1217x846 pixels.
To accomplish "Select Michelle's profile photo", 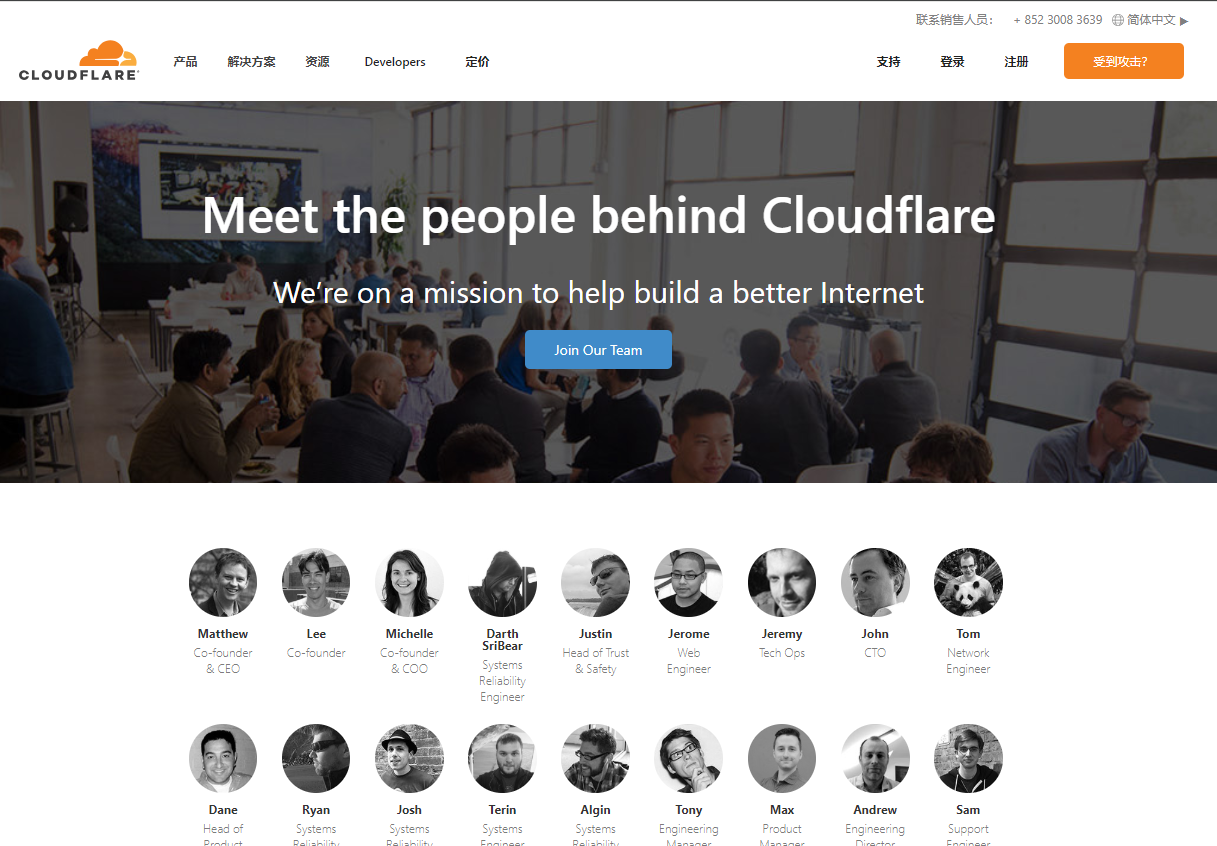I will coord(409,582).
